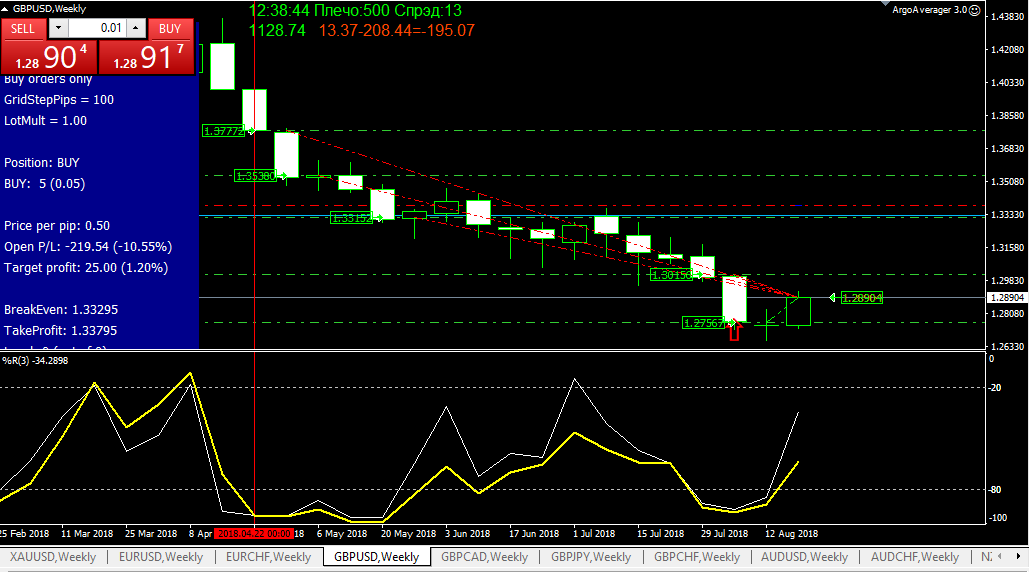The height and width of the screenshot is (572, 1029).
Task: Click the 1.33330 price axis value
Action: 1007,214
